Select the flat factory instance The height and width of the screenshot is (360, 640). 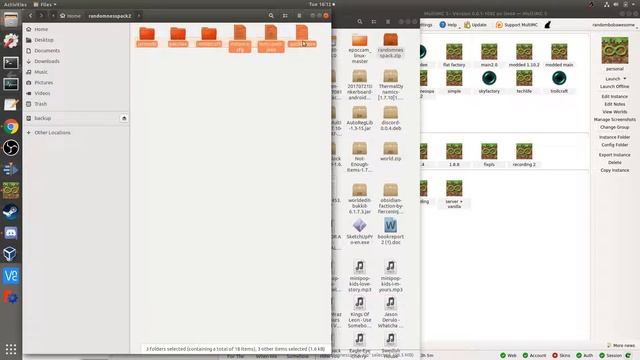(x=454, y=56)
